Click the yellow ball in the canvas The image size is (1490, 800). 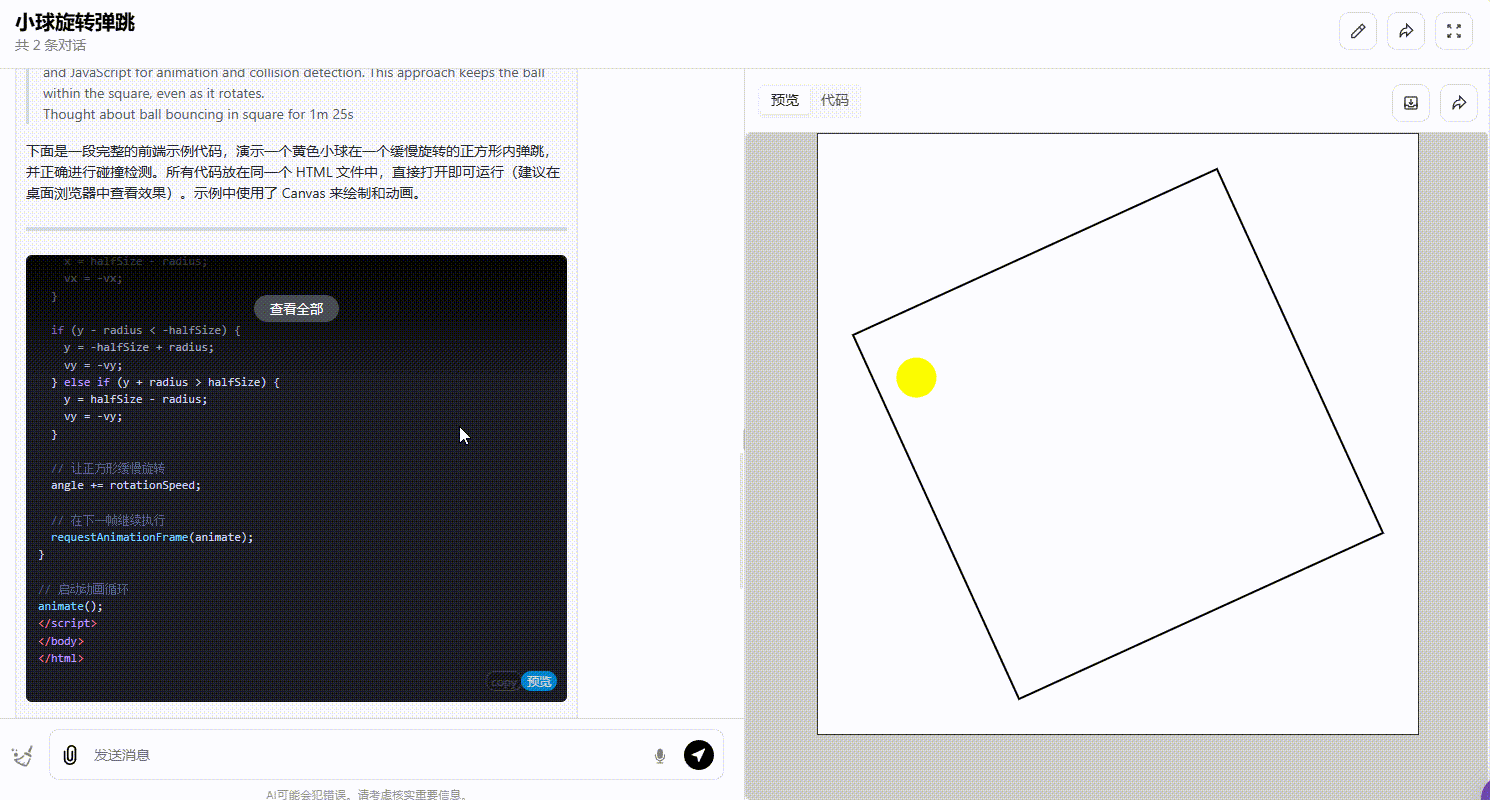pyautogui.click(x=916, y=377)
